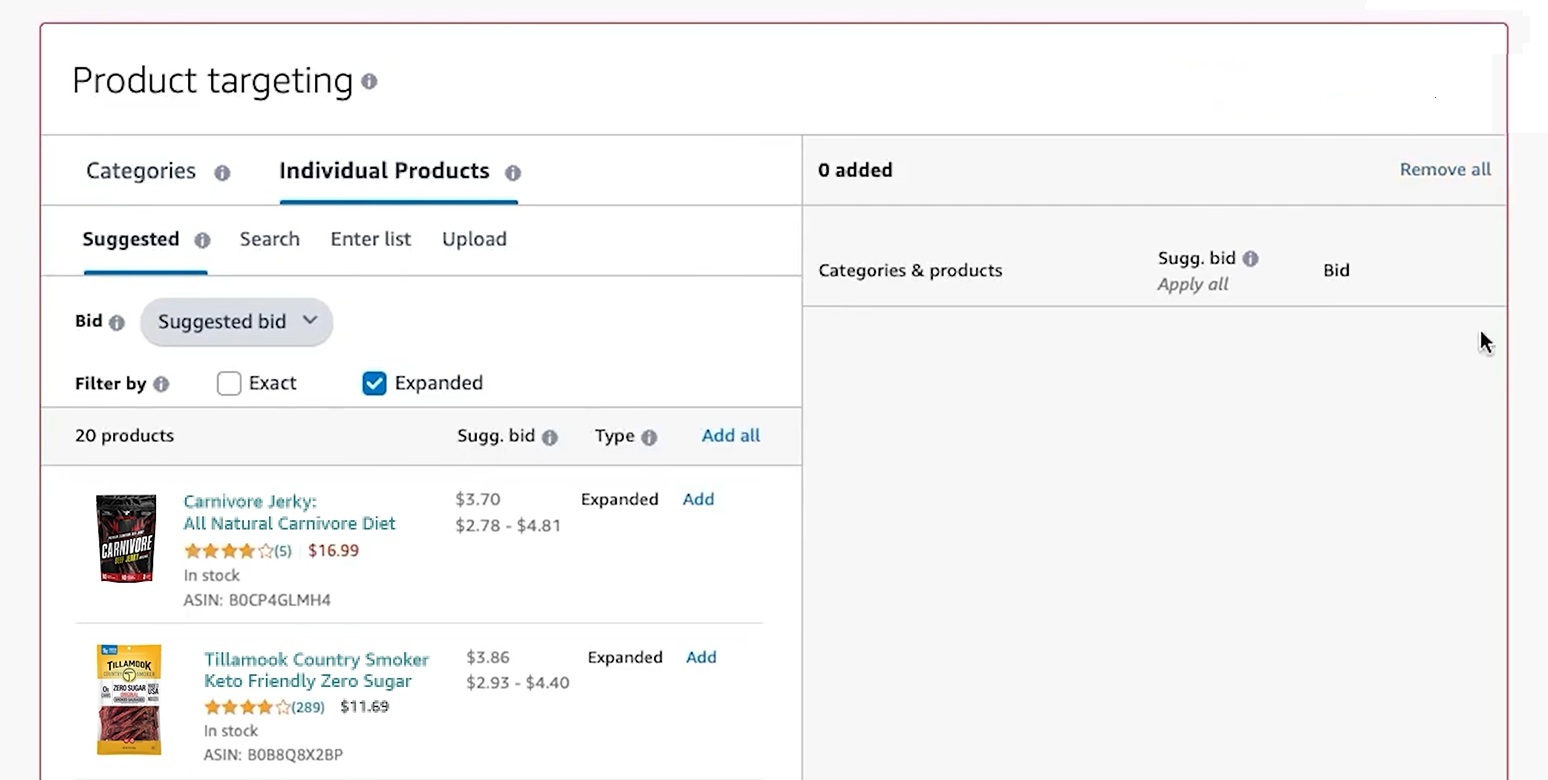This screenshot has height=780, width=1548.
Task: Click Add all products link
Action: coord(731,435)
